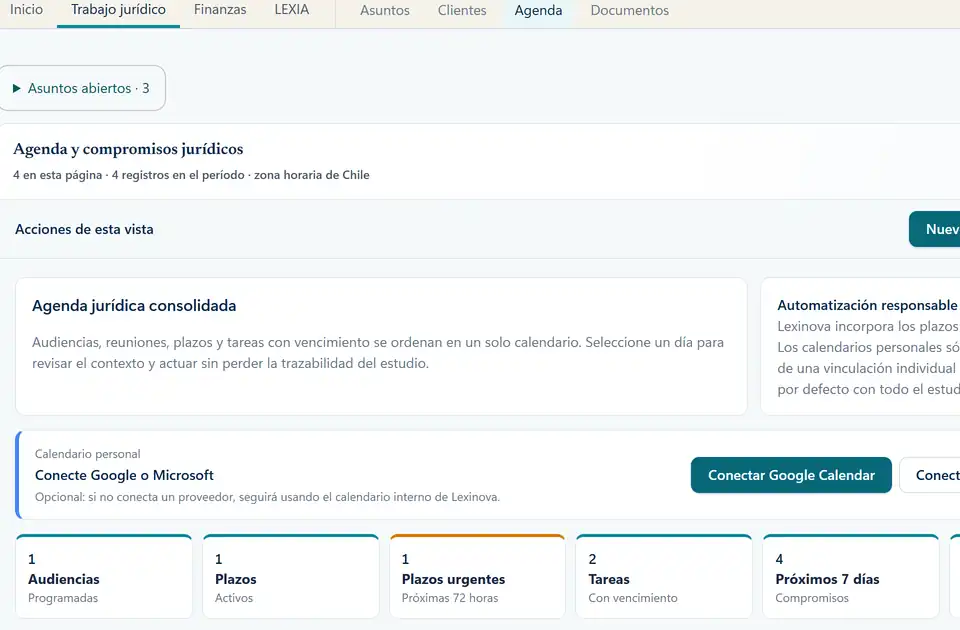The height and width of the screenshot is (630, 960).
Task: Click the text '4 registros en el período'
Action: (x=178, y=175)
